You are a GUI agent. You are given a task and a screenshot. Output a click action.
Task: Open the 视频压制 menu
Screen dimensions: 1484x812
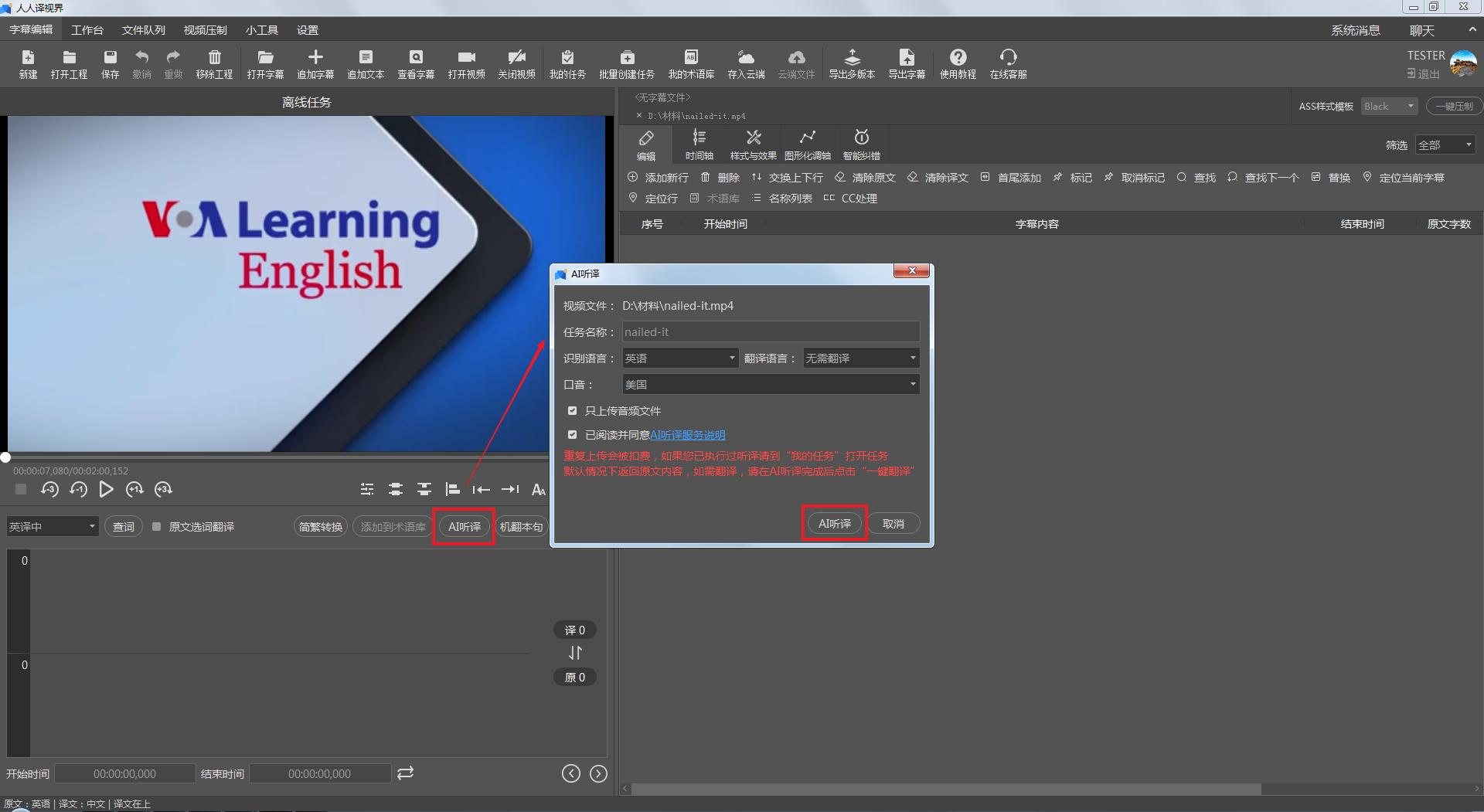205,30
